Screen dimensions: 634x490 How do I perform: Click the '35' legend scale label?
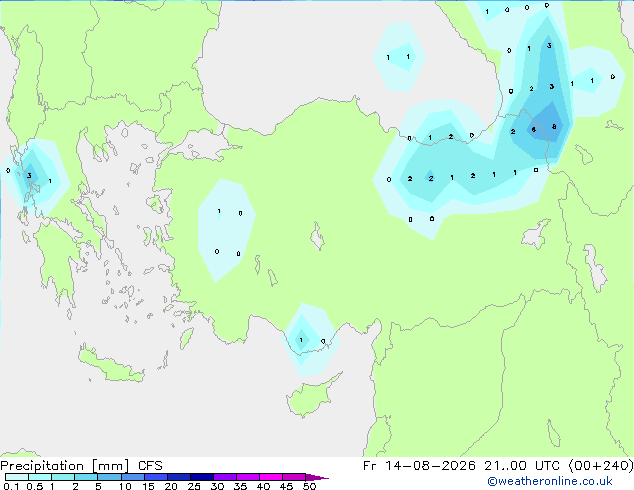pyautogui.click(x=240, y=486)
